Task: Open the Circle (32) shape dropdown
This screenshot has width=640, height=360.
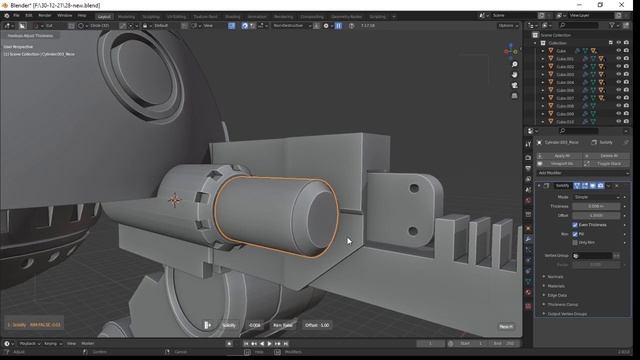Action: [x=96, y=25]
